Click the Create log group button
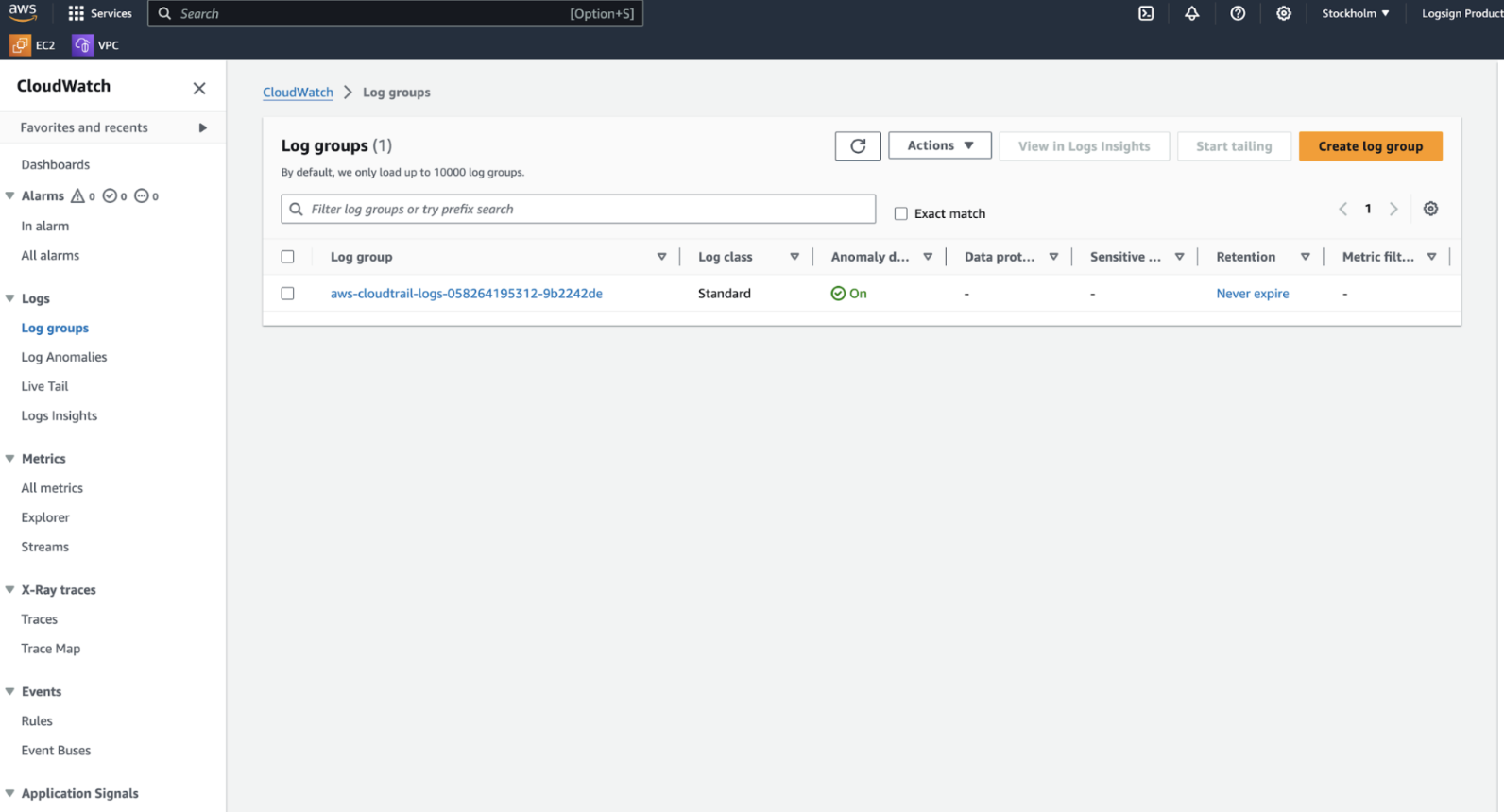1504x812 pixels. click(1371, 146)
